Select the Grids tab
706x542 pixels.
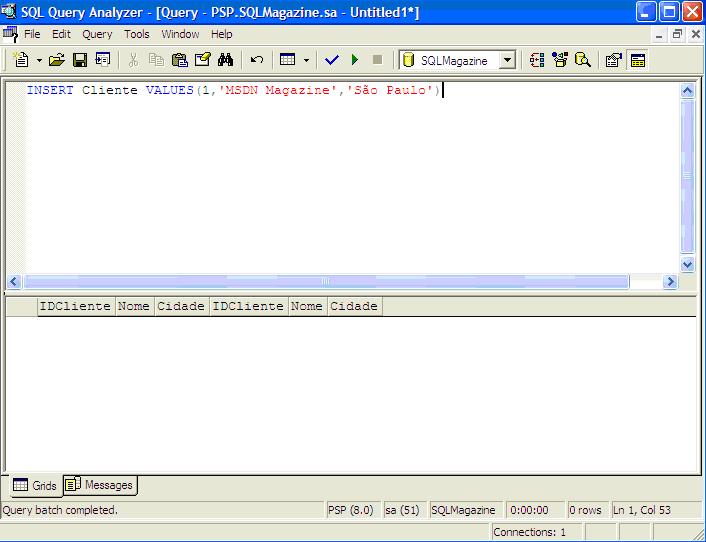[x=35, y=485]
